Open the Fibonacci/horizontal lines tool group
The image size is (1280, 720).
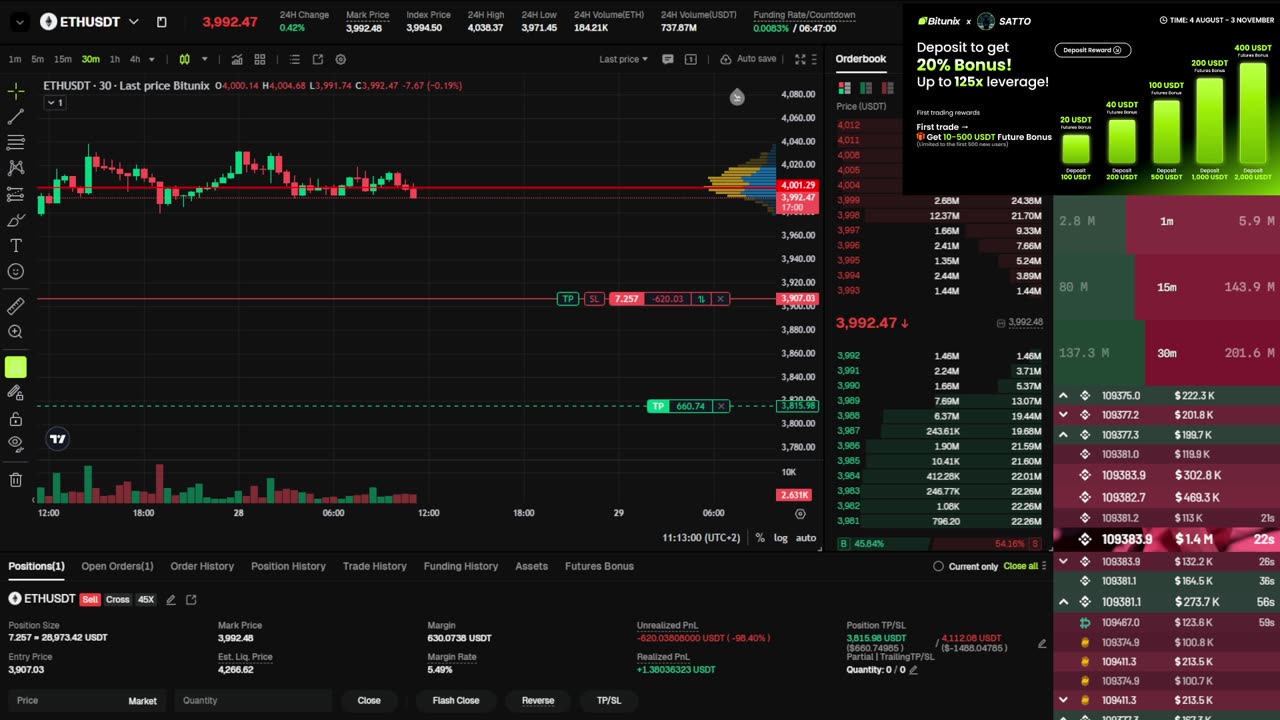(16, 143)
